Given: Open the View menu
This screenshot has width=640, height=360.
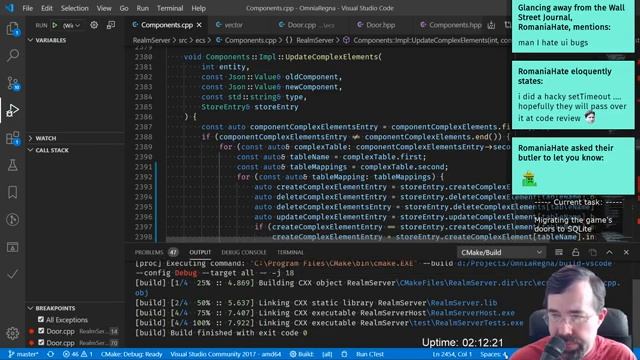Looking at the screenshot, I should 104,8.
